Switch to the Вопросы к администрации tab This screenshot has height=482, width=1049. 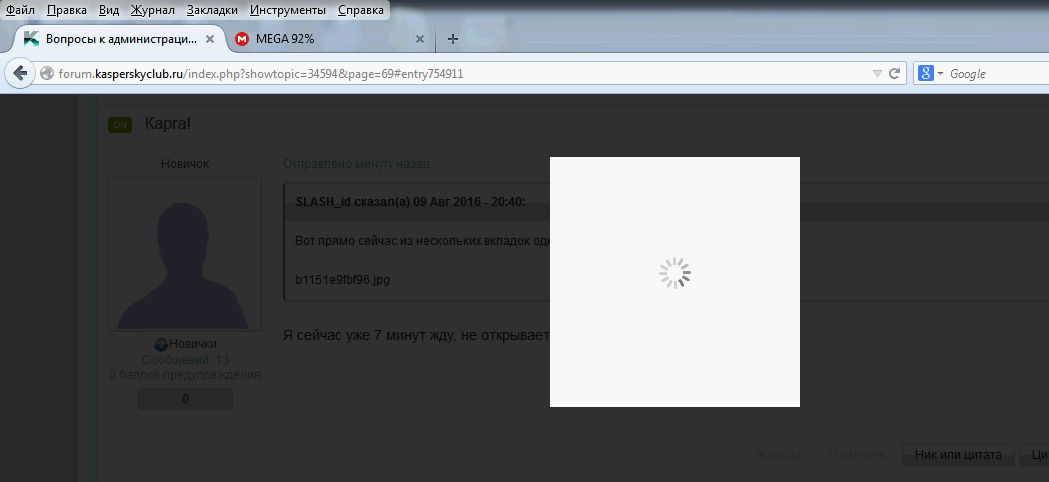click(x=119, y=39)
